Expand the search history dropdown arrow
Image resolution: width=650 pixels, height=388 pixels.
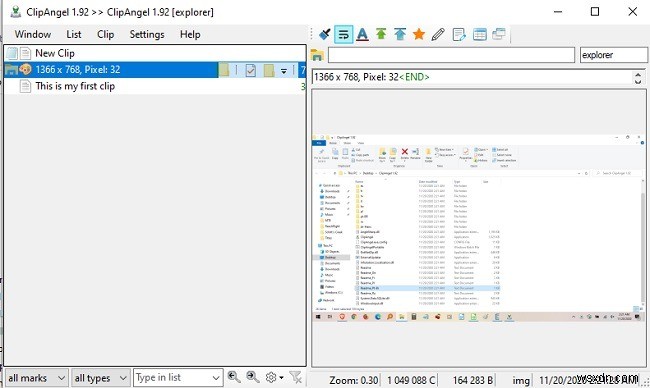[216, 378]
